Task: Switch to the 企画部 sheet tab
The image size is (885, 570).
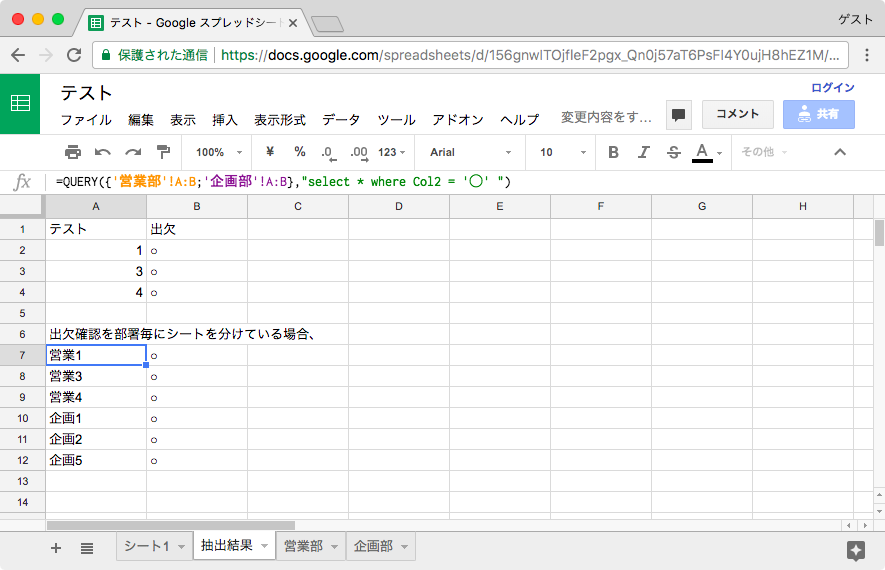Action: tap(373, 546)
